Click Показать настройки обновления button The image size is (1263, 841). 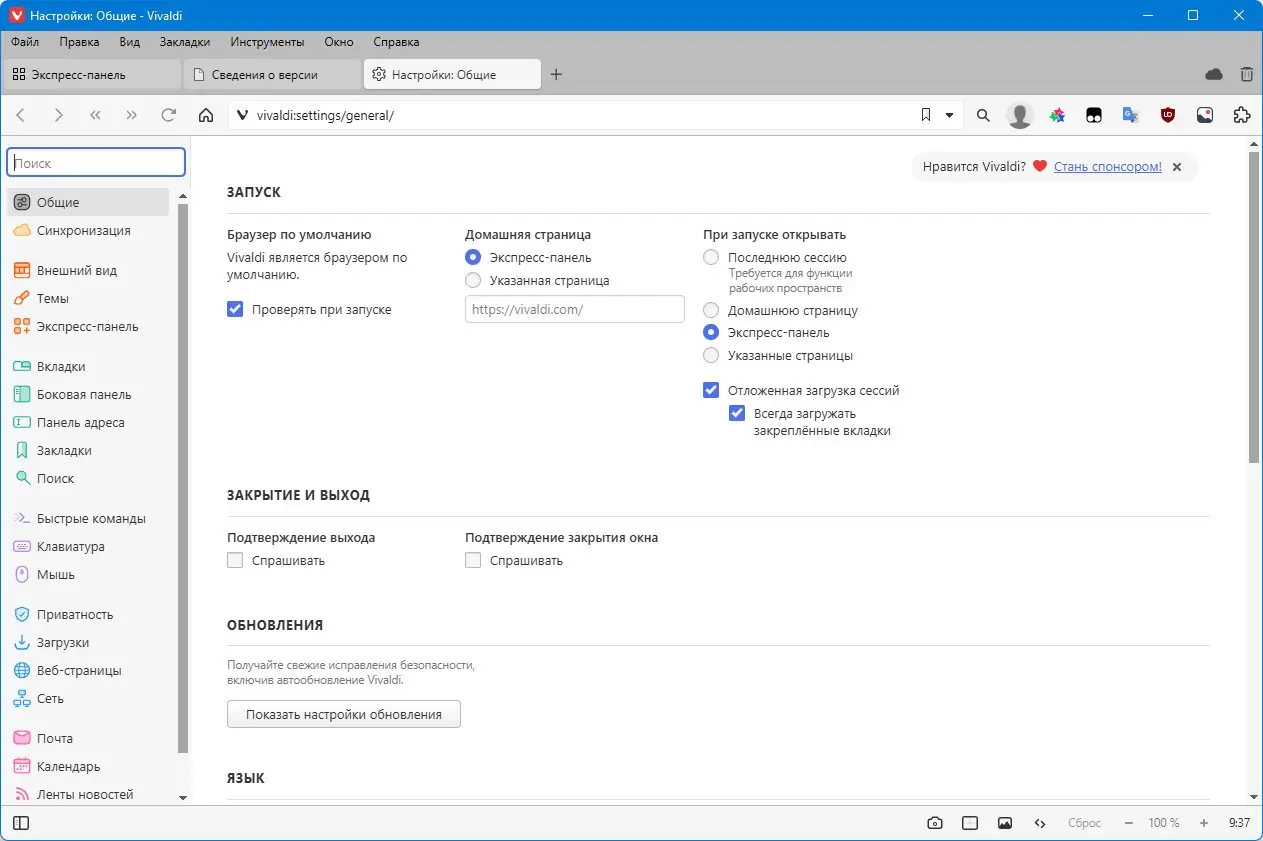[x=344, y=714]
